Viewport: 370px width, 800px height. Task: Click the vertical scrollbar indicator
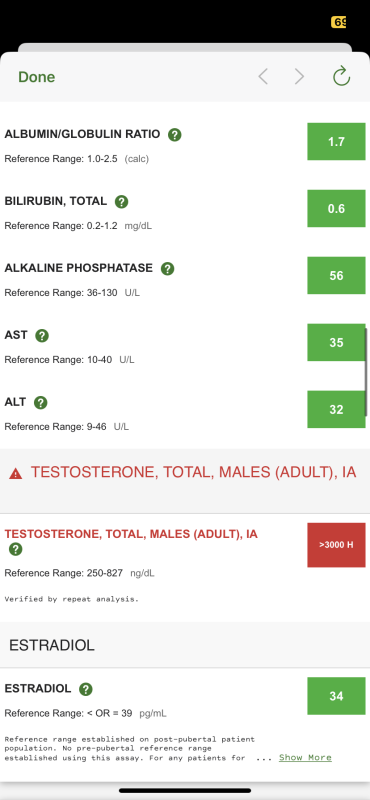coord(366,371)
